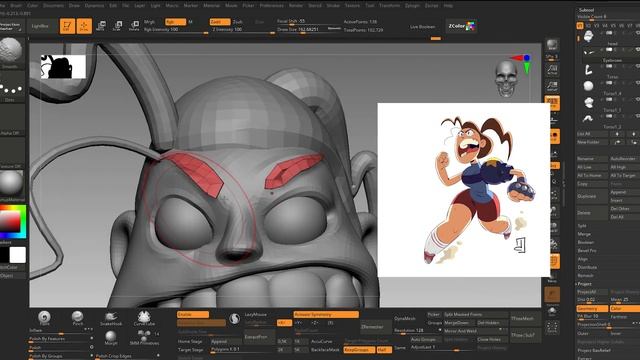
Task: Select the CurveTube brush
Action: click(144, 318)
